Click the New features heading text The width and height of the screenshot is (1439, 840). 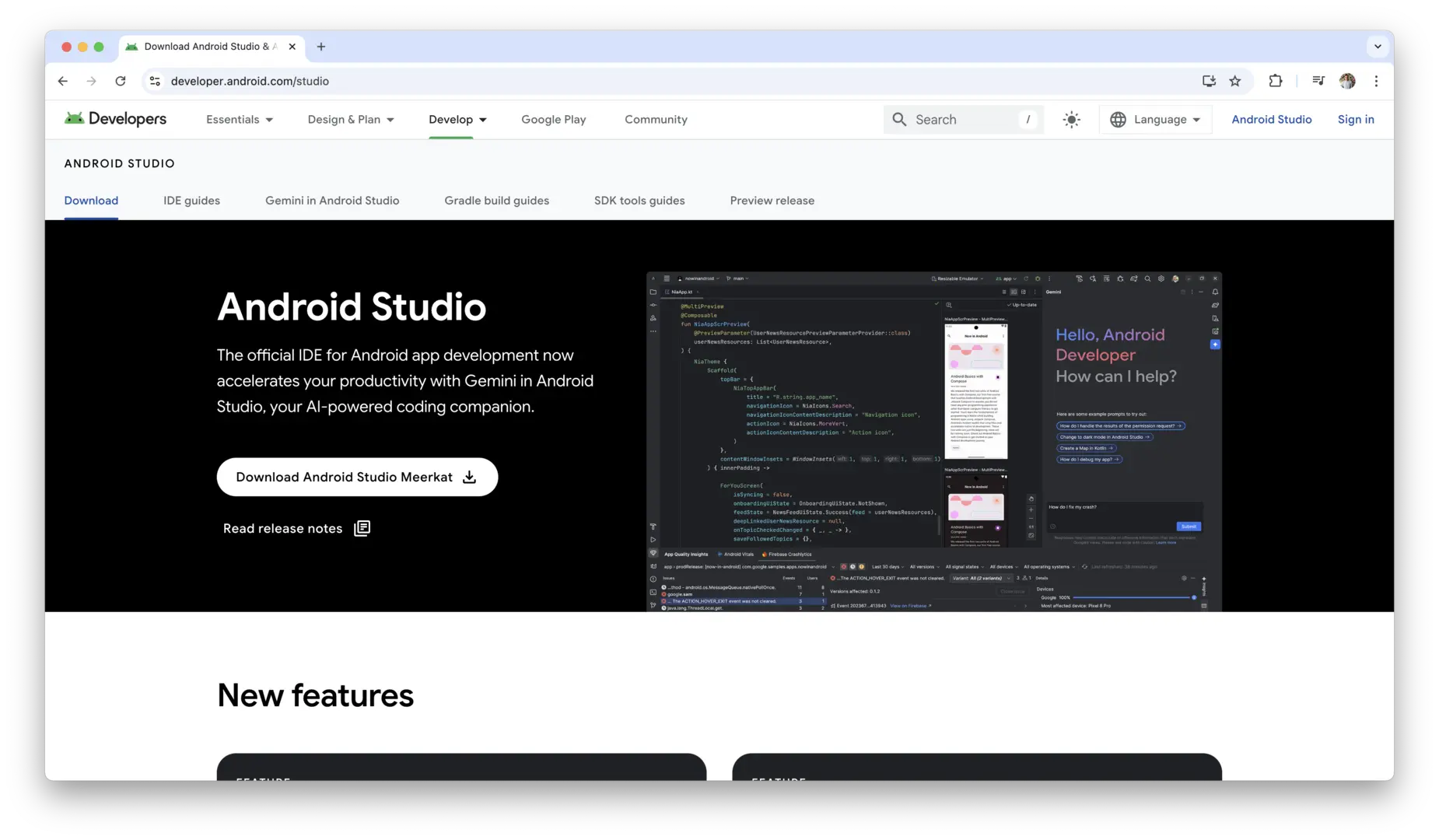315,695
